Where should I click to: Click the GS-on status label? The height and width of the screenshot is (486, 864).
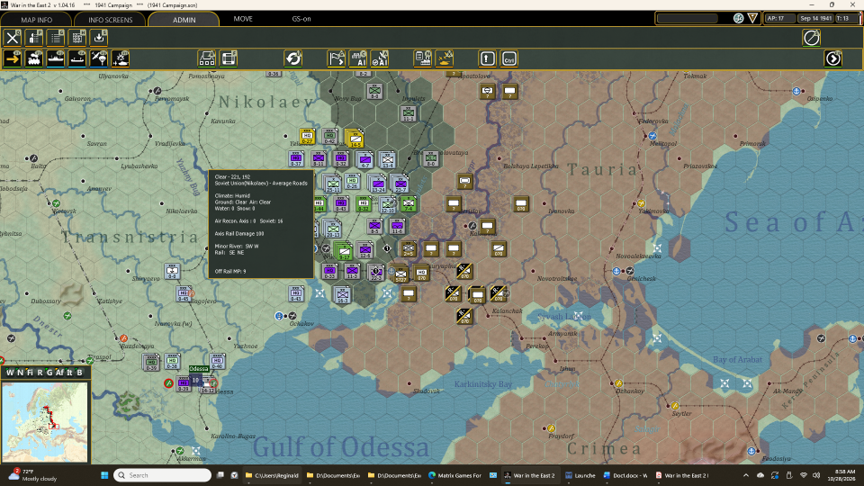pyautogui.click(x=301, y=19)
